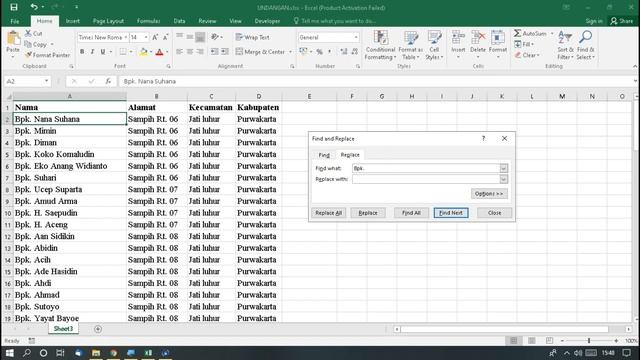Viewport: 640px width, 360px height.
Task: Apply the fill color bucket
Action: [143, 52]
